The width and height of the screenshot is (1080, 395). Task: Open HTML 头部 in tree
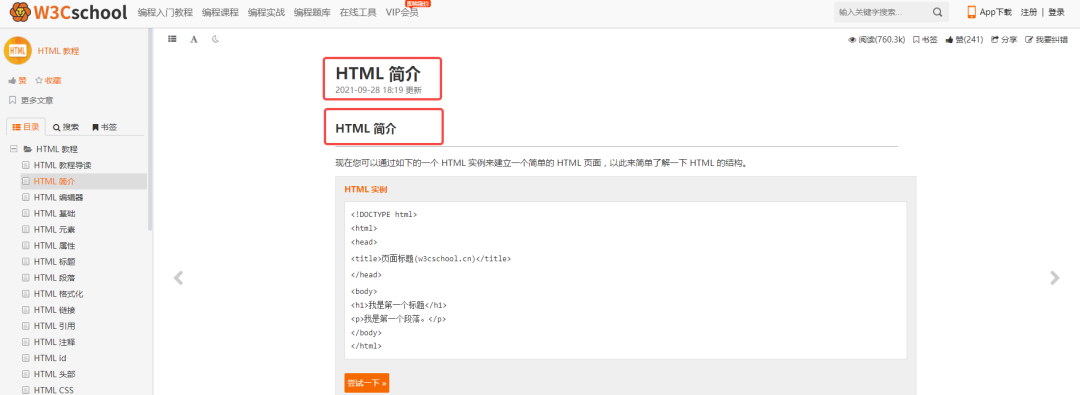click(54, 374)
